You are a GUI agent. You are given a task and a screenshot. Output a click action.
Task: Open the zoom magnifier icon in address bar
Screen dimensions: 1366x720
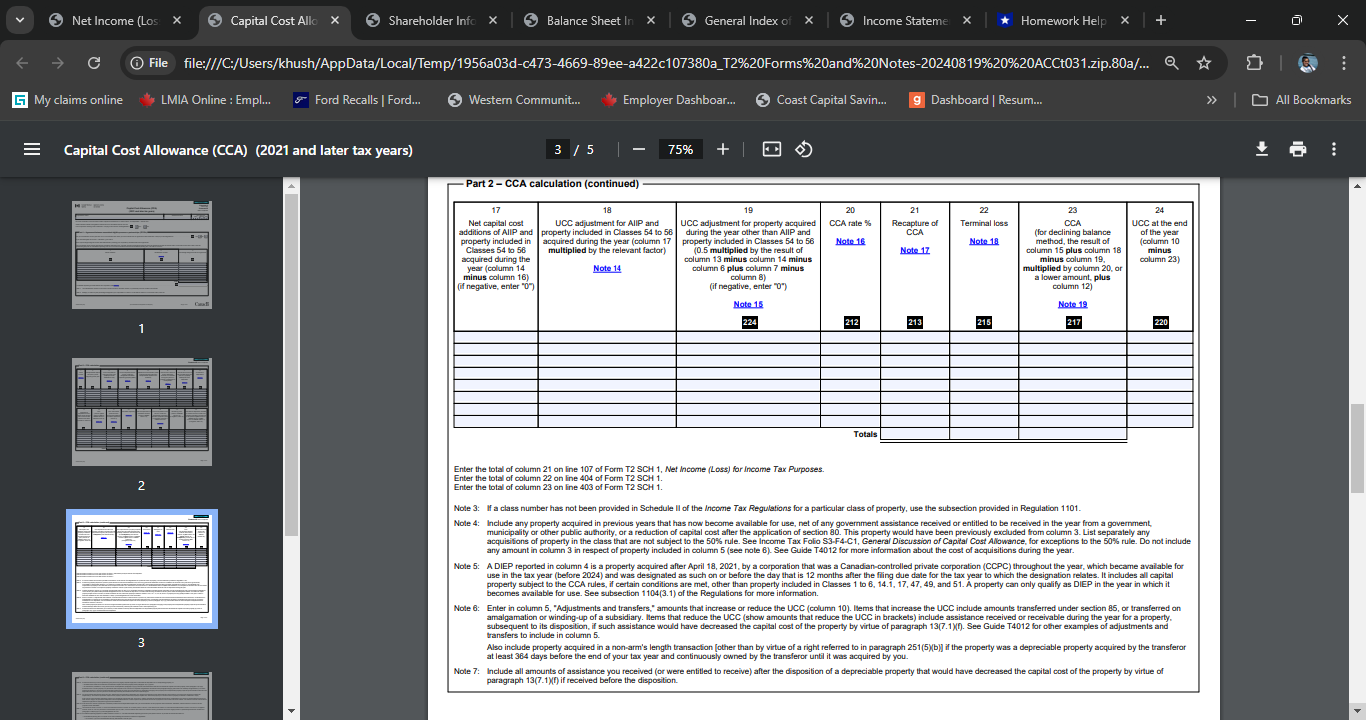click(x=1171, y=63)
